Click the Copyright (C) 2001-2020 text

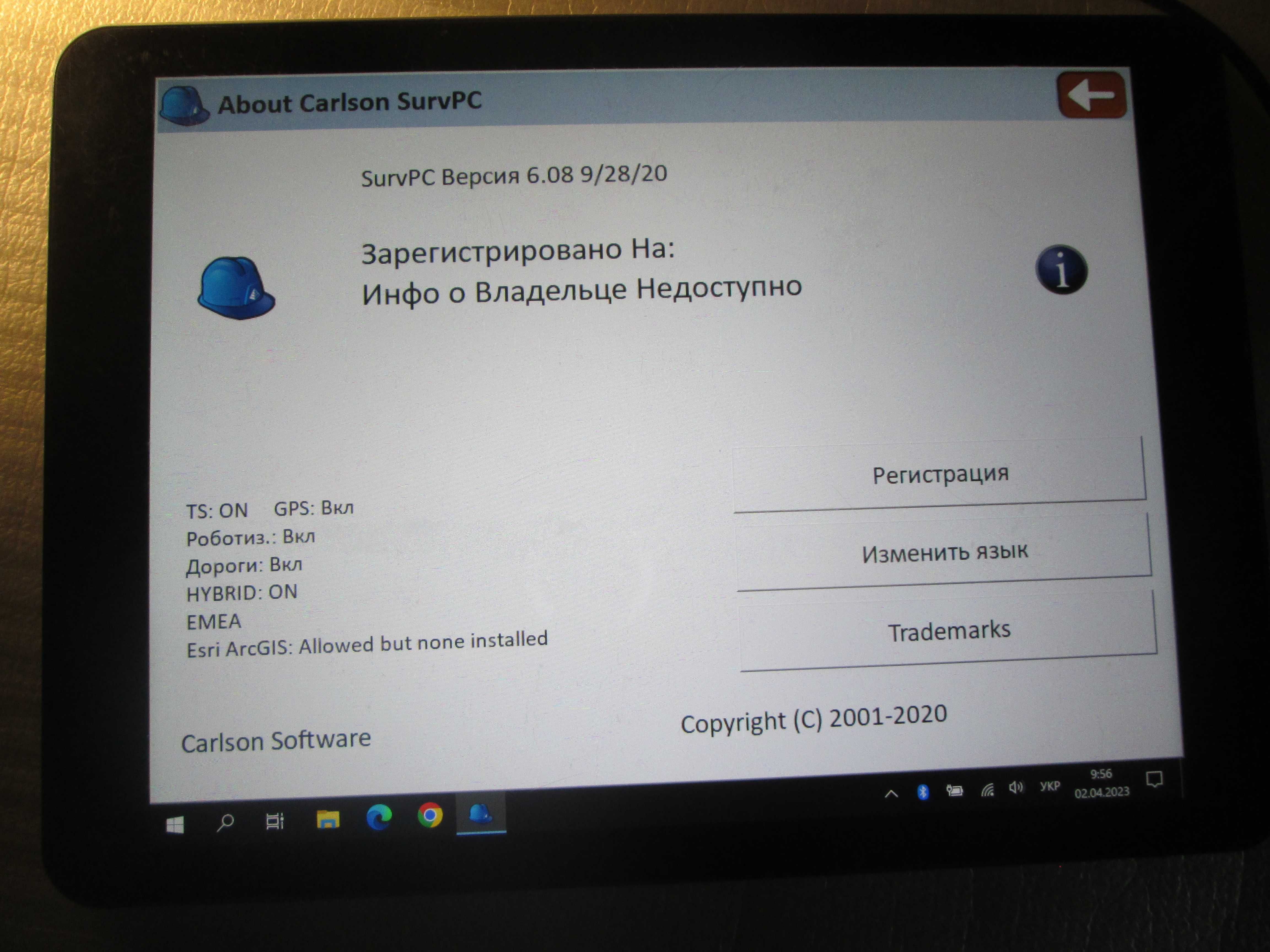pos(814,719)
